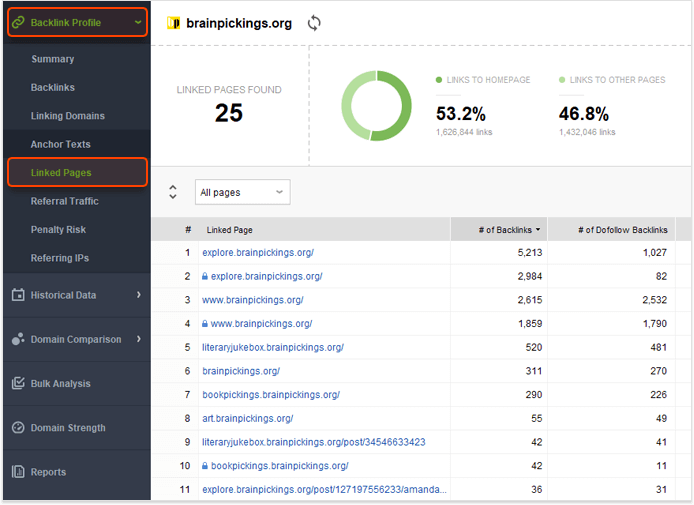The height and width of the screenshot is (505, 694).
Task: Click the brainpickings.org project title
Action: (x=239, y=23)
